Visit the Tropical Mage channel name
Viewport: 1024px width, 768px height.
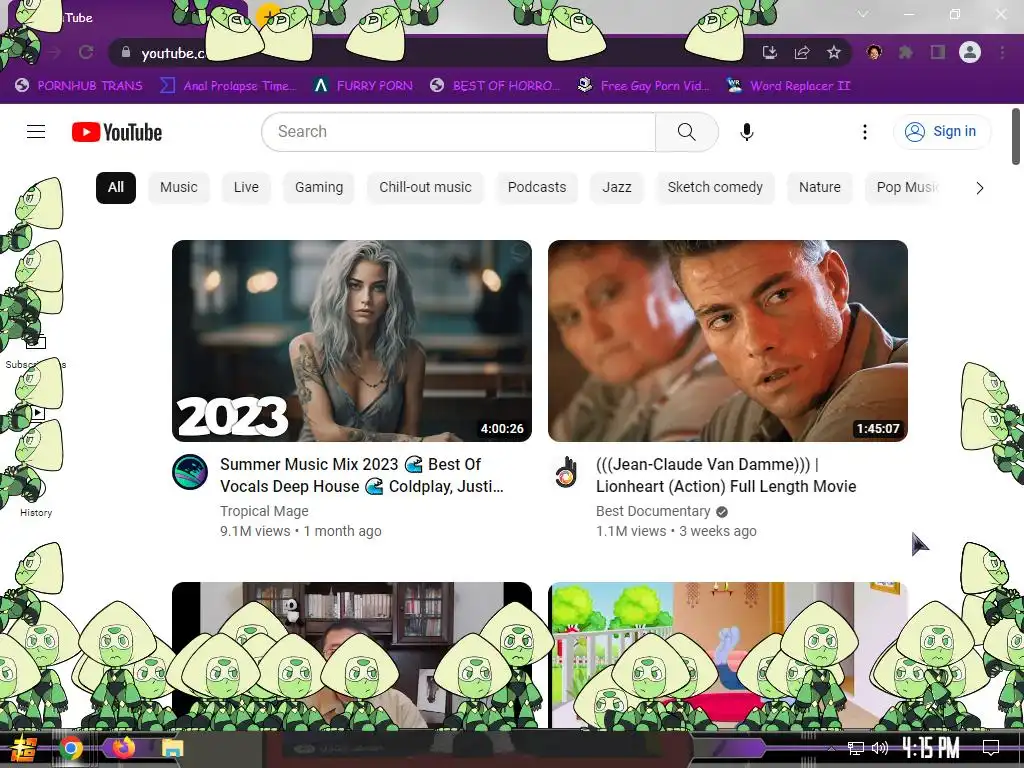click(264, 511)
